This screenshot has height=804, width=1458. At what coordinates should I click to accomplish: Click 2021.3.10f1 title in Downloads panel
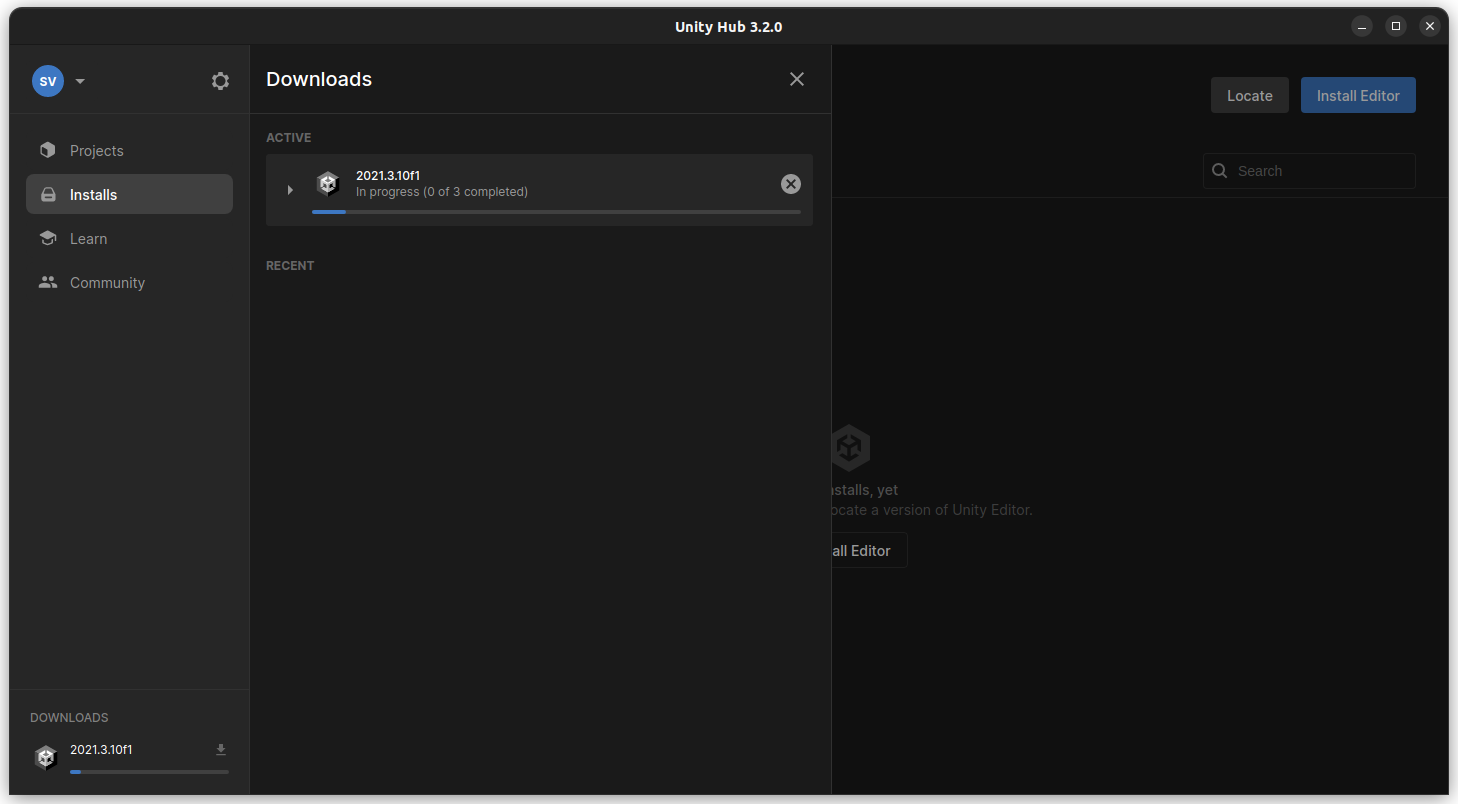pyautogui.click(x=388, y=176)
